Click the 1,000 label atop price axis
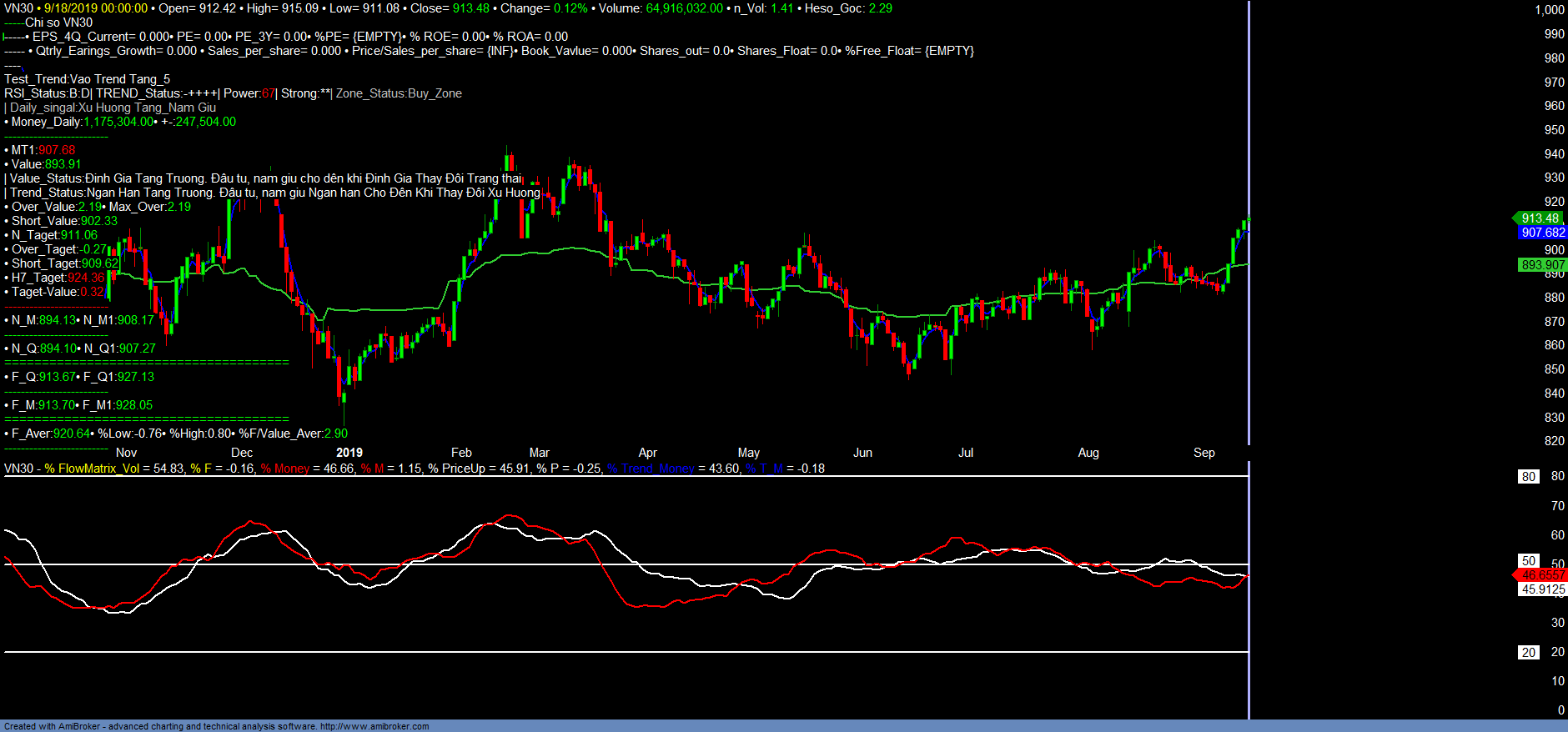 coord(1549,10)
